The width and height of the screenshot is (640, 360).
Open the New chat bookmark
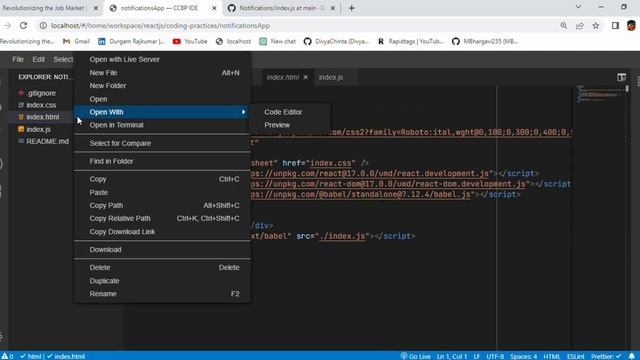(x=278, y=41)
